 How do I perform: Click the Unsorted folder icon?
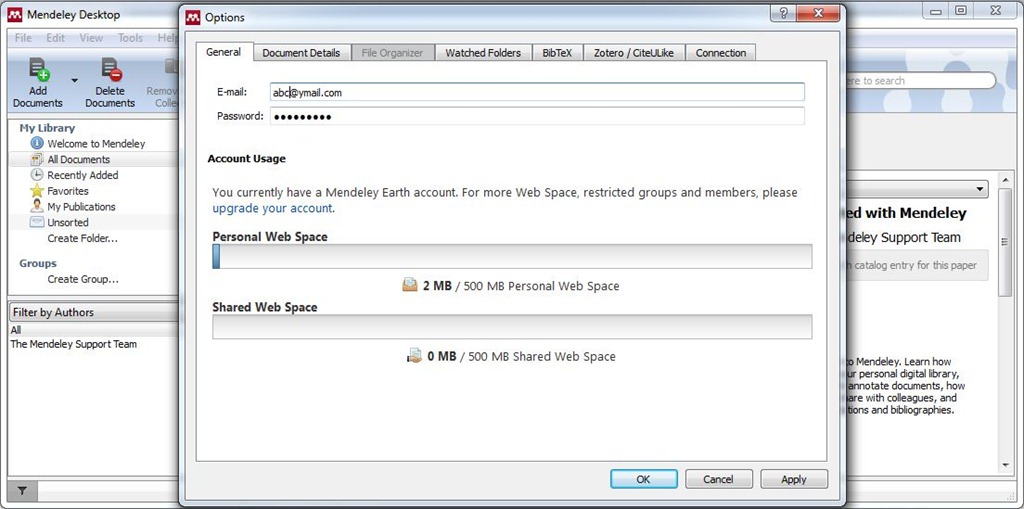pyautogui.click(x=37, y=222)
